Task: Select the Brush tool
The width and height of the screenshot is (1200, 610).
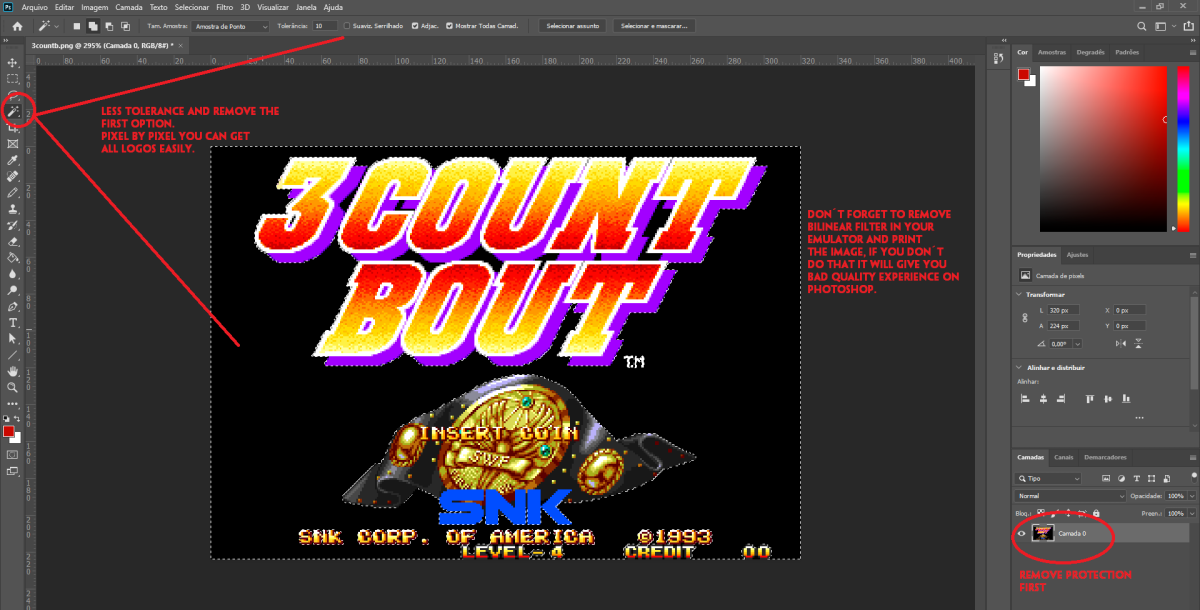Action: [x=13, y=192]
